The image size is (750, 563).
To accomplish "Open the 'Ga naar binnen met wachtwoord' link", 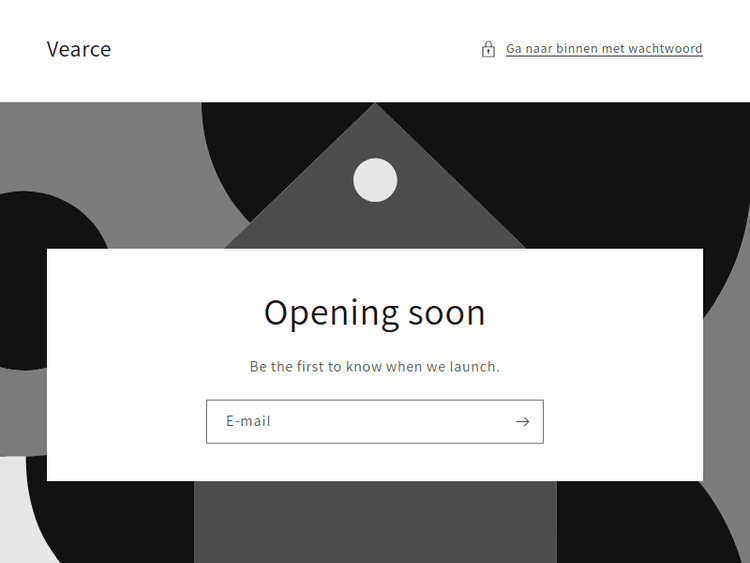I will (x=604, y=49).
